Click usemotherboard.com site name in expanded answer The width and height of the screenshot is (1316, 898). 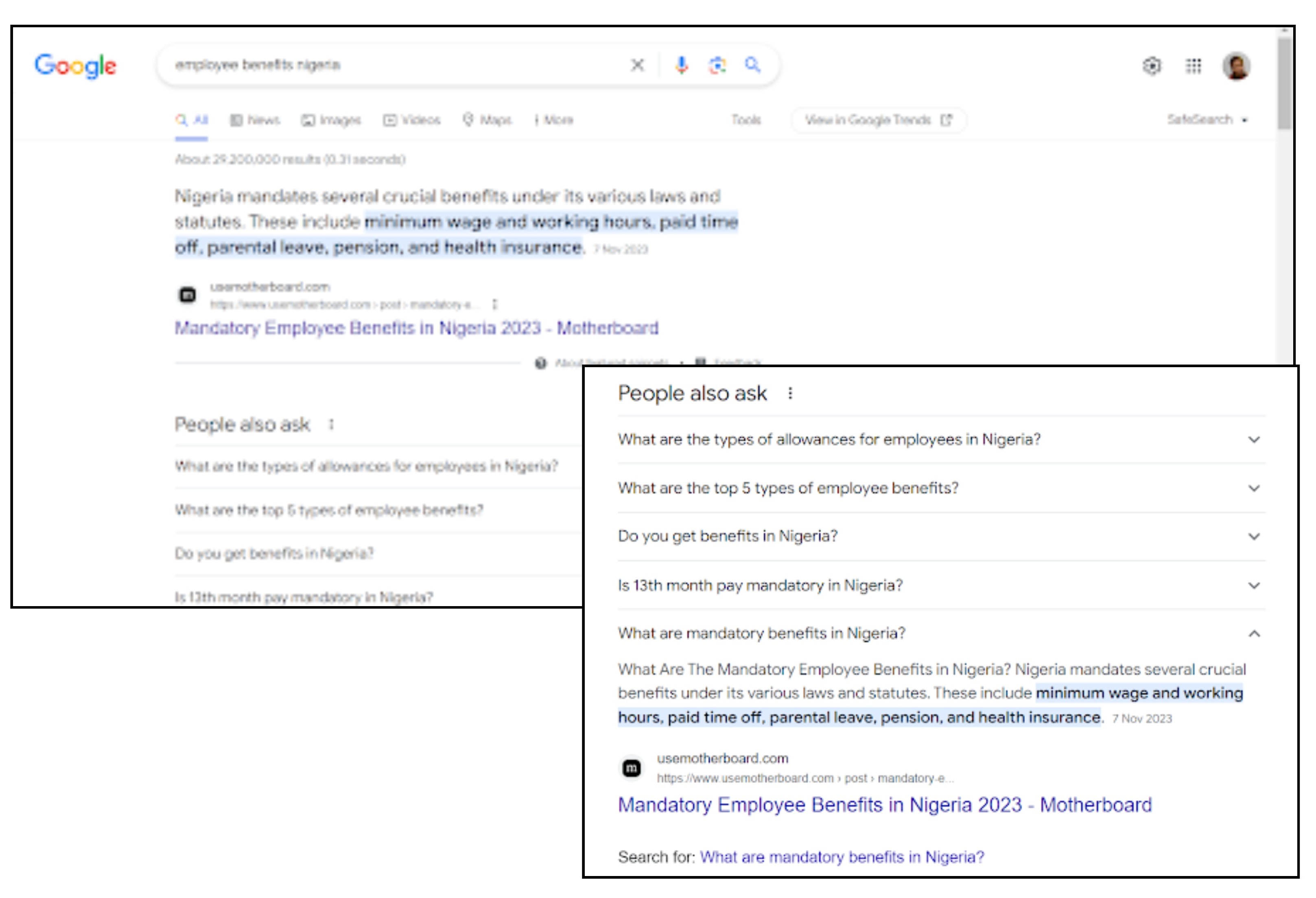pyautogui.click(x=723, y=758)
